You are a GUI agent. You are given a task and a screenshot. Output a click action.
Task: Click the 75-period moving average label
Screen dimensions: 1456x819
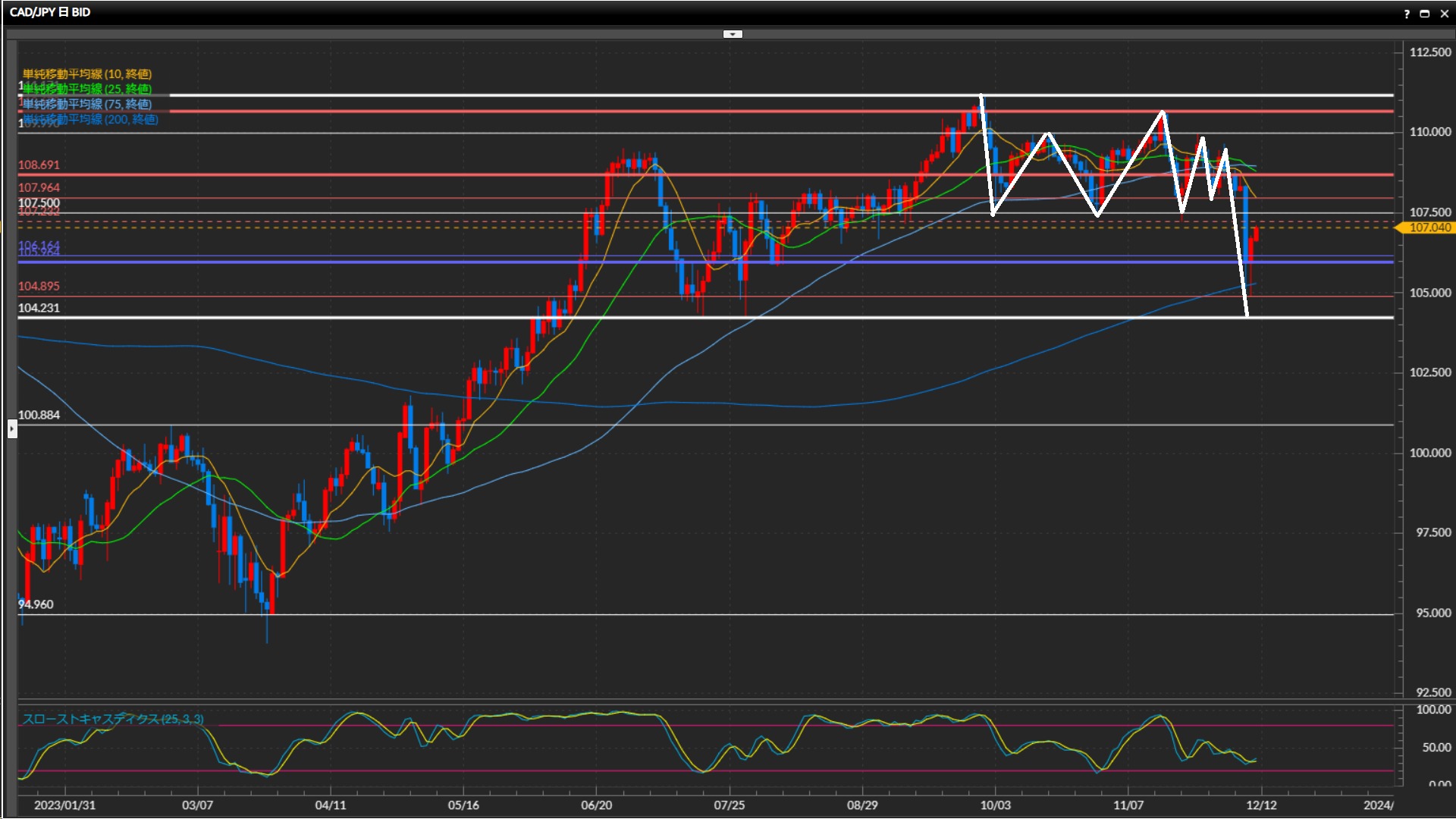point(87,104)
